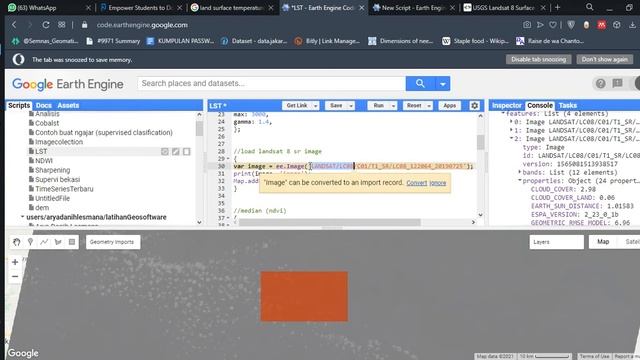Select the add marker drawing tool

click(x=30, y=242)
